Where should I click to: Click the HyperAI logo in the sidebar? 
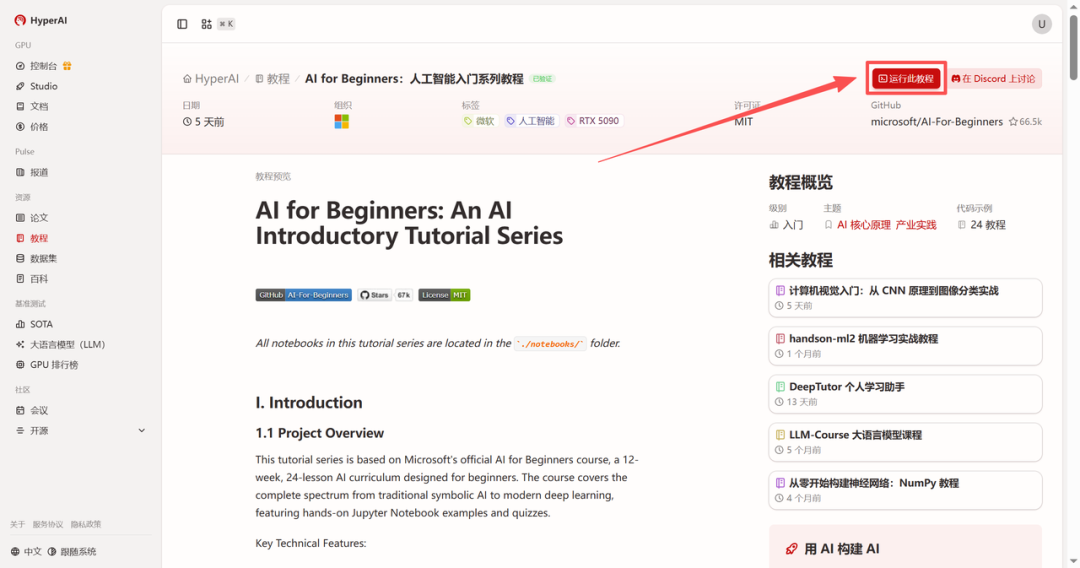pyautogui.click(x=41, y=21)
